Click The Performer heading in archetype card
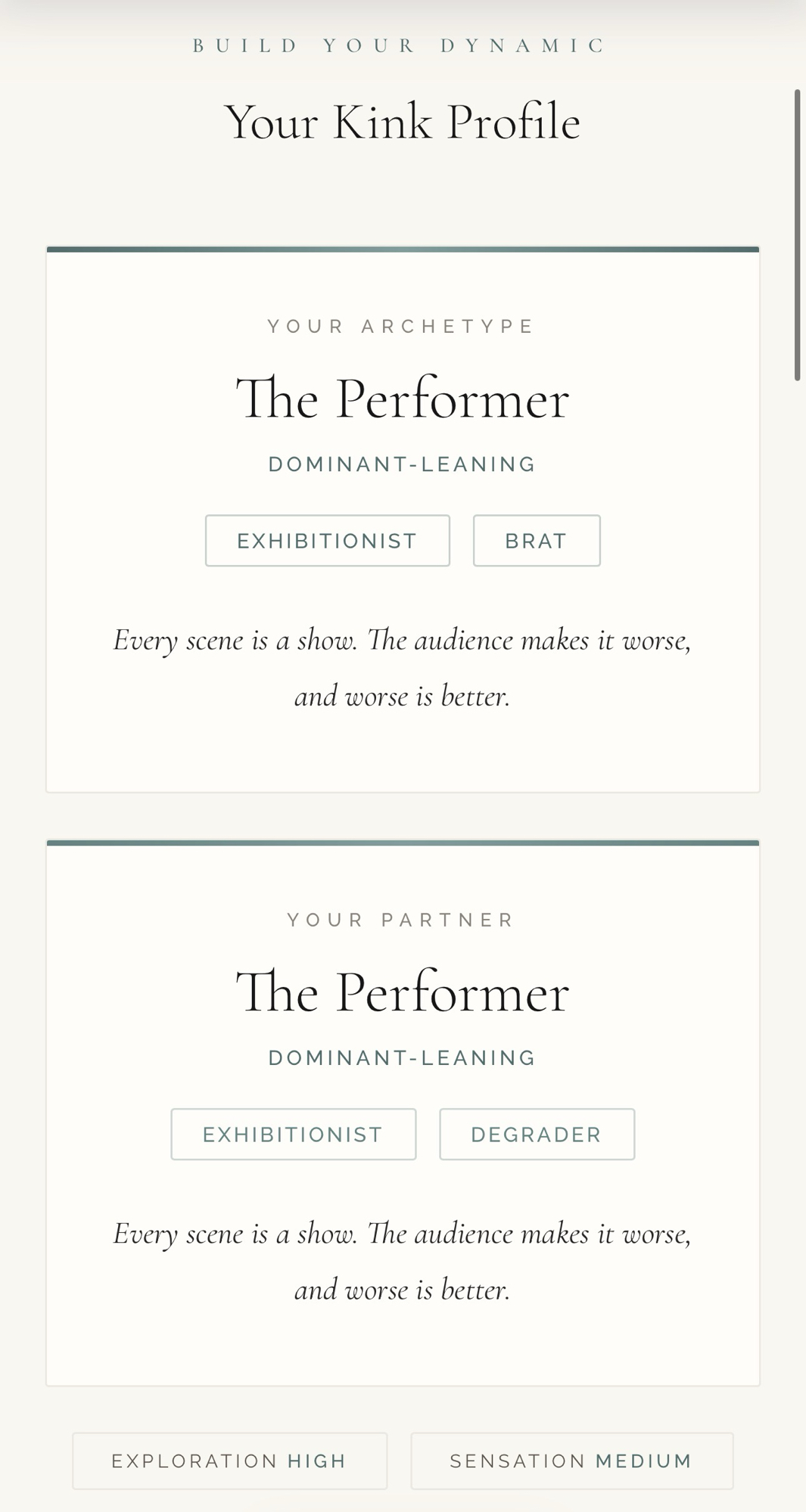 coord(402,399)
